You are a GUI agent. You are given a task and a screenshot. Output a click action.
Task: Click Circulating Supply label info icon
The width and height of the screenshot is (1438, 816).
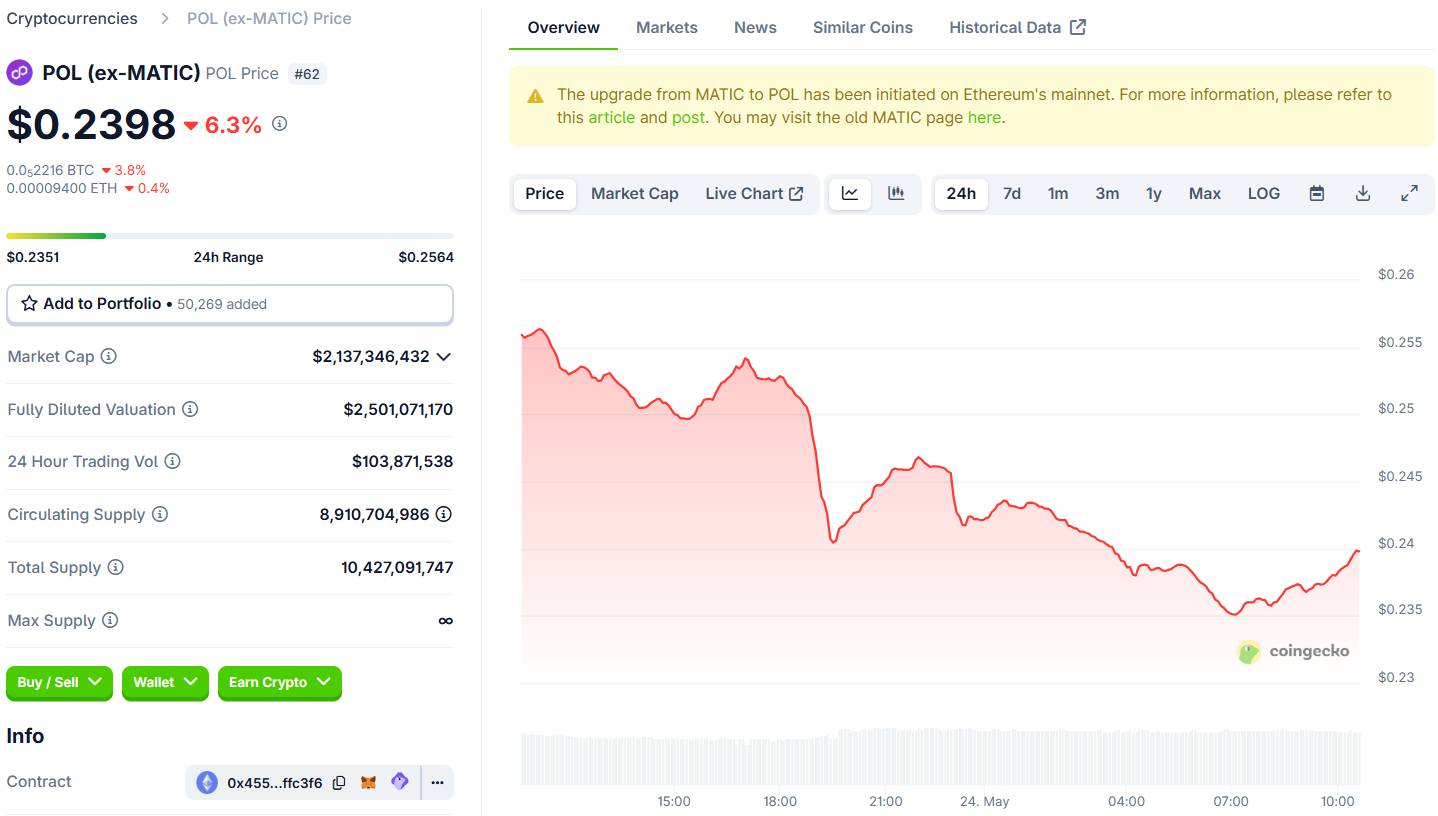pyautogui.click(x=160, y=514)
